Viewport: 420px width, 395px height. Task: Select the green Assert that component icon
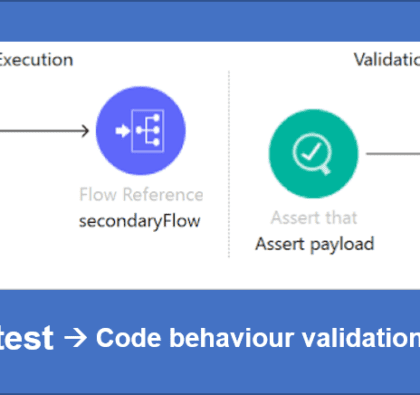click(314, 154)
